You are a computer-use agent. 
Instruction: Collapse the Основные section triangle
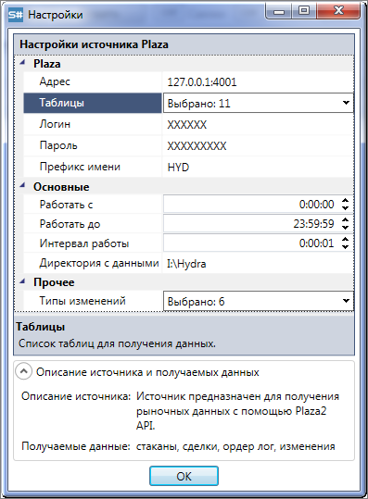click(22, 186)
